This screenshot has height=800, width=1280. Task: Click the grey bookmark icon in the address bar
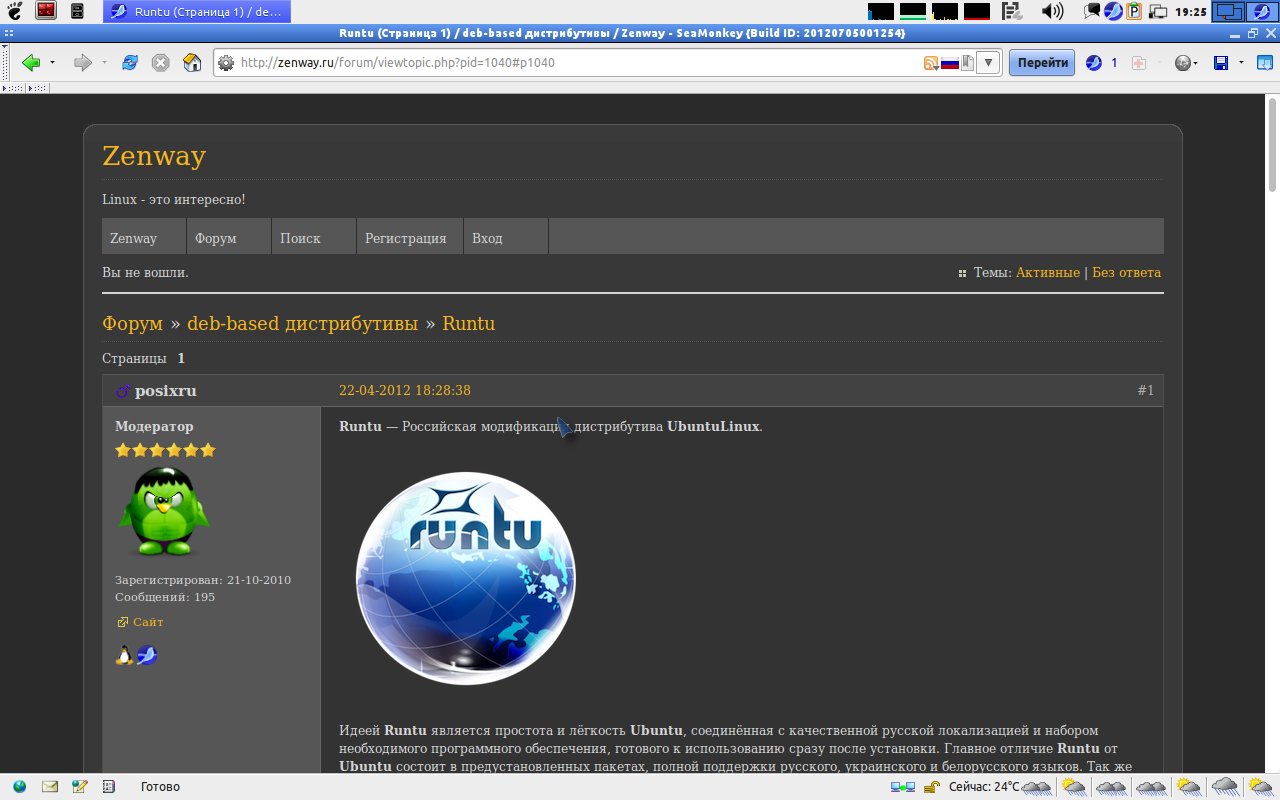click(967, 63)
